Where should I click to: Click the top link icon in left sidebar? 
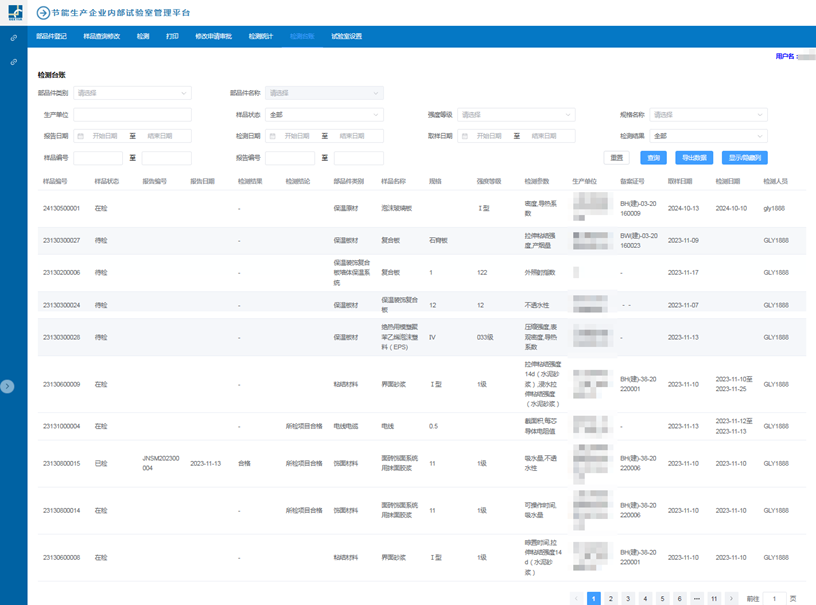click(x=13, y=38)
